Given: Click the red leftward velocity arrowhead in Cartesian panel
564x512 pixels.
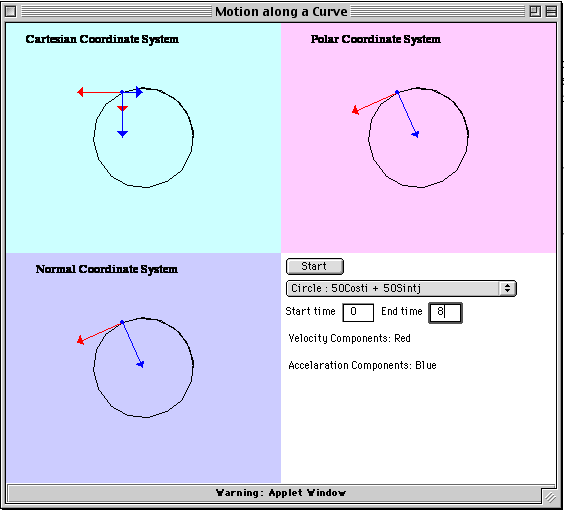Looking at the screenshot, I should point(81,92).
